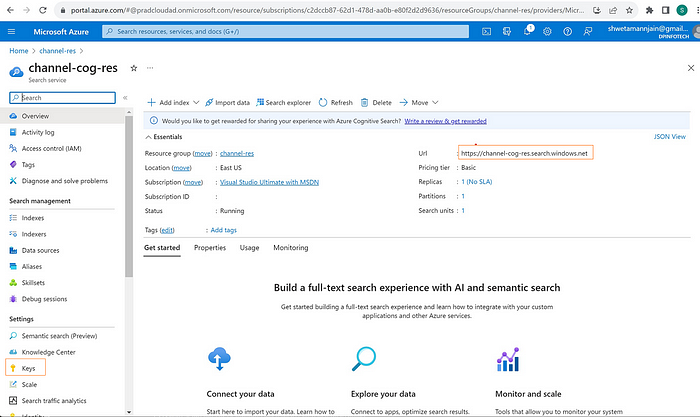The image size is (700, 417).
Task: Click Delete in the toolbar
Action: click(376, 103)
